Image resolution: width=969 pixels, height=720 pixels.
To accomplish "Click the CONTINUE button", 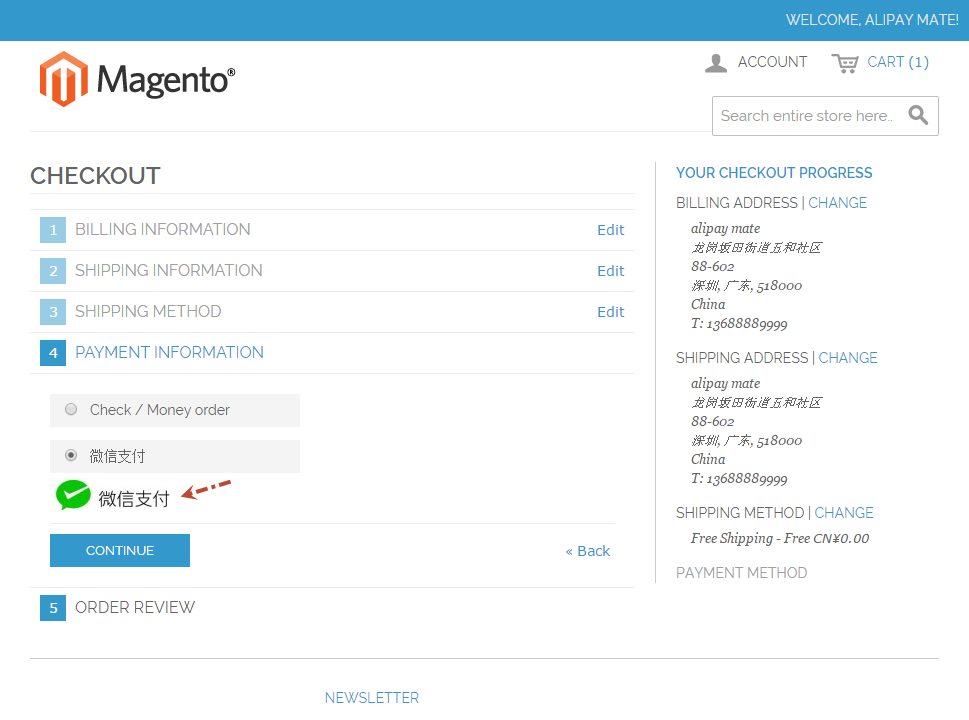I will pos(120,550).
